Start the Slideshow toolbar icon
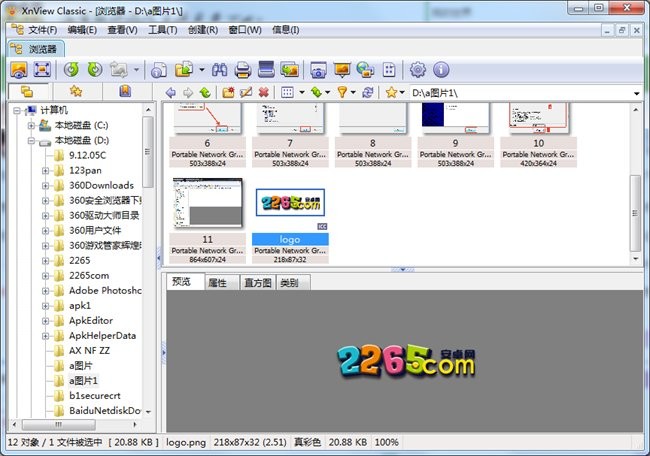Viewport: 650px width, 456px height. pos(342,70)
